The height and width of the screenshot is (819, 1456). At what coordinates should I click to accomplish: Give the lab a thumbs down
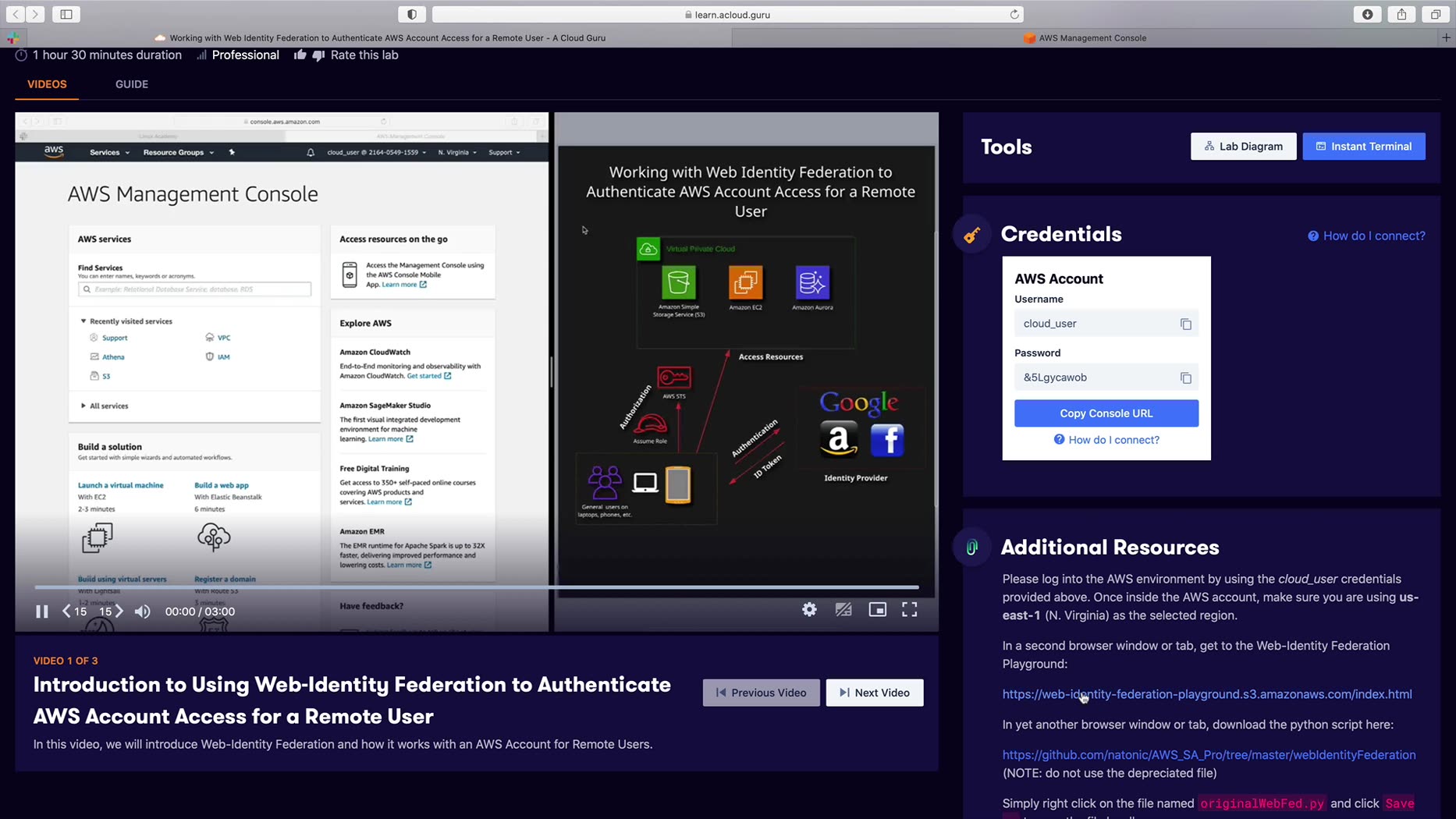318,55
